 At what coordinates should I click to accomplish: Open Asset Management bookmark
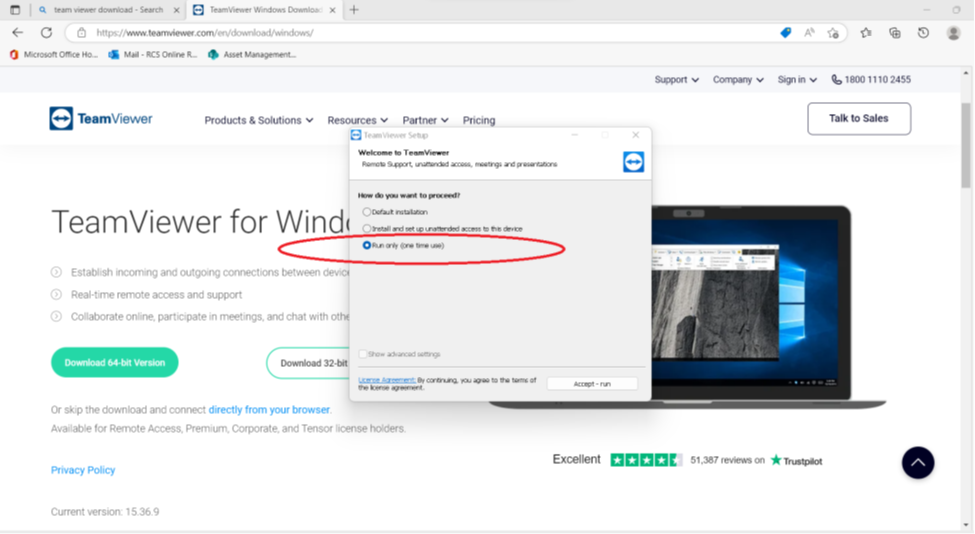tap(252, 55)
